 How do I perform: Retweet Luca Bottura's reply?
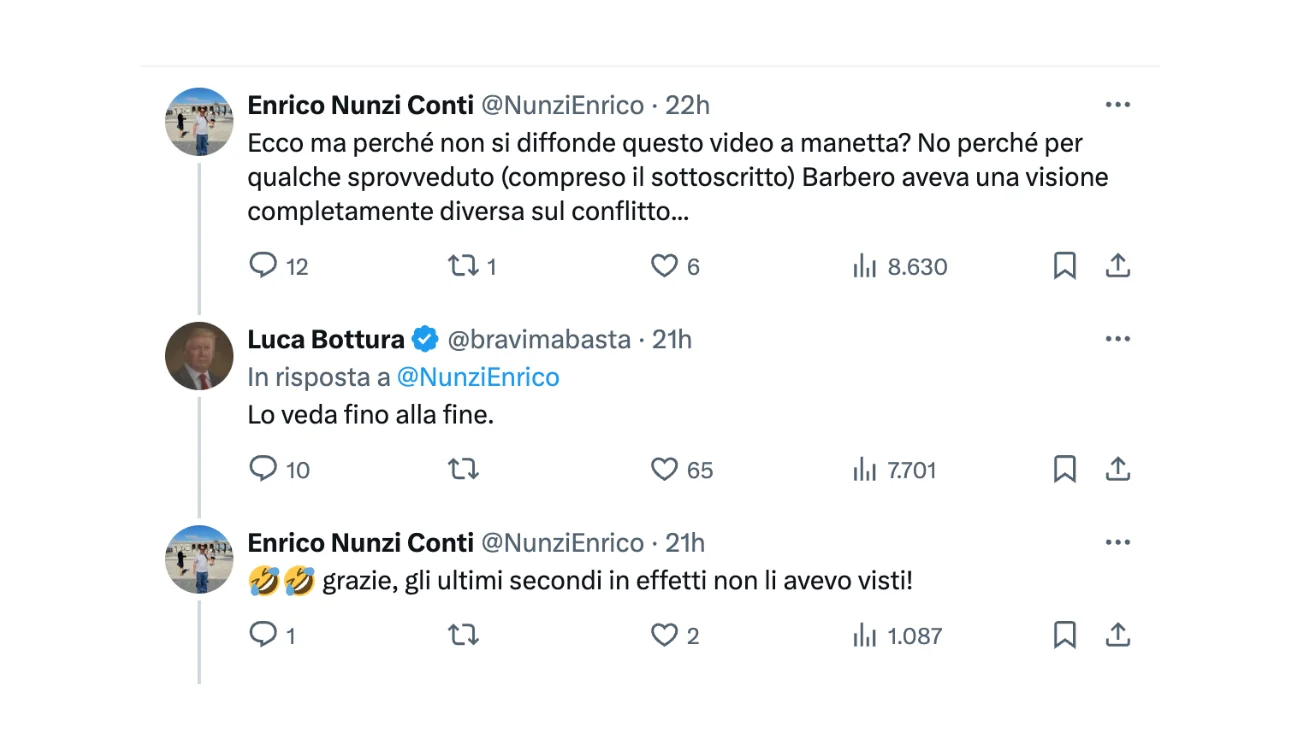point(462,469)
